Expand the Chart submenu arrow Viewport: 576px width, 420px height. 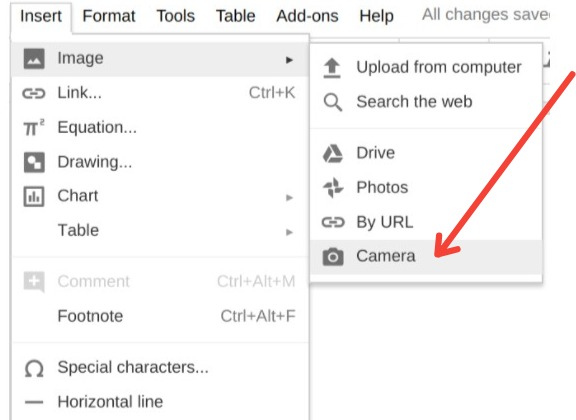pyautogui.click(x=289, y=198)
